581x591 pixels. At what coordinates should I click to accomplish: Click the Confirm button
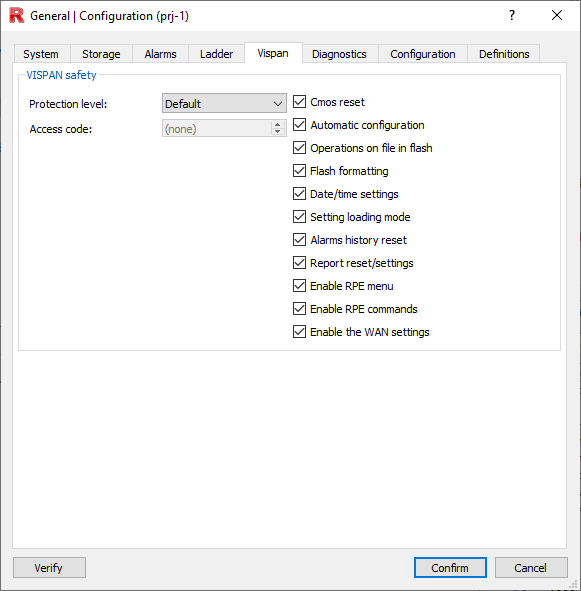pyautogui.click(x=450, y=568)
